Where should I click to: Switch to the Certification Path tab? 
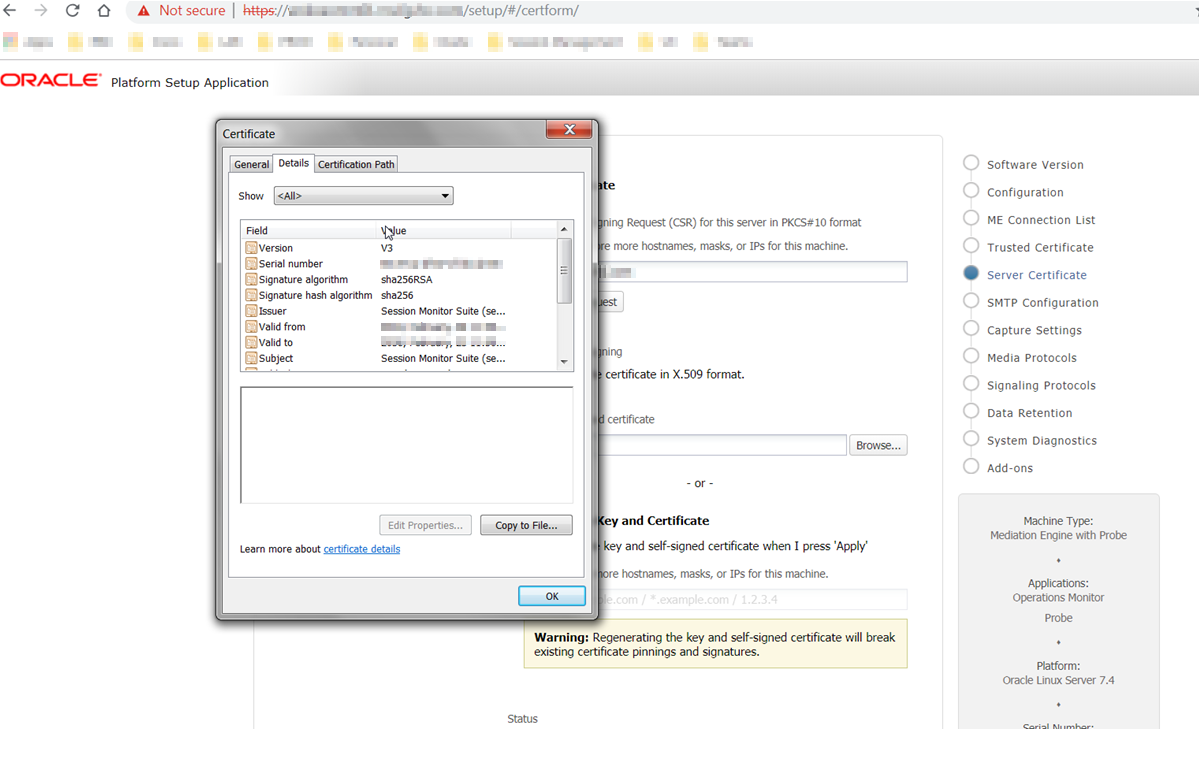tap(356, 164)
